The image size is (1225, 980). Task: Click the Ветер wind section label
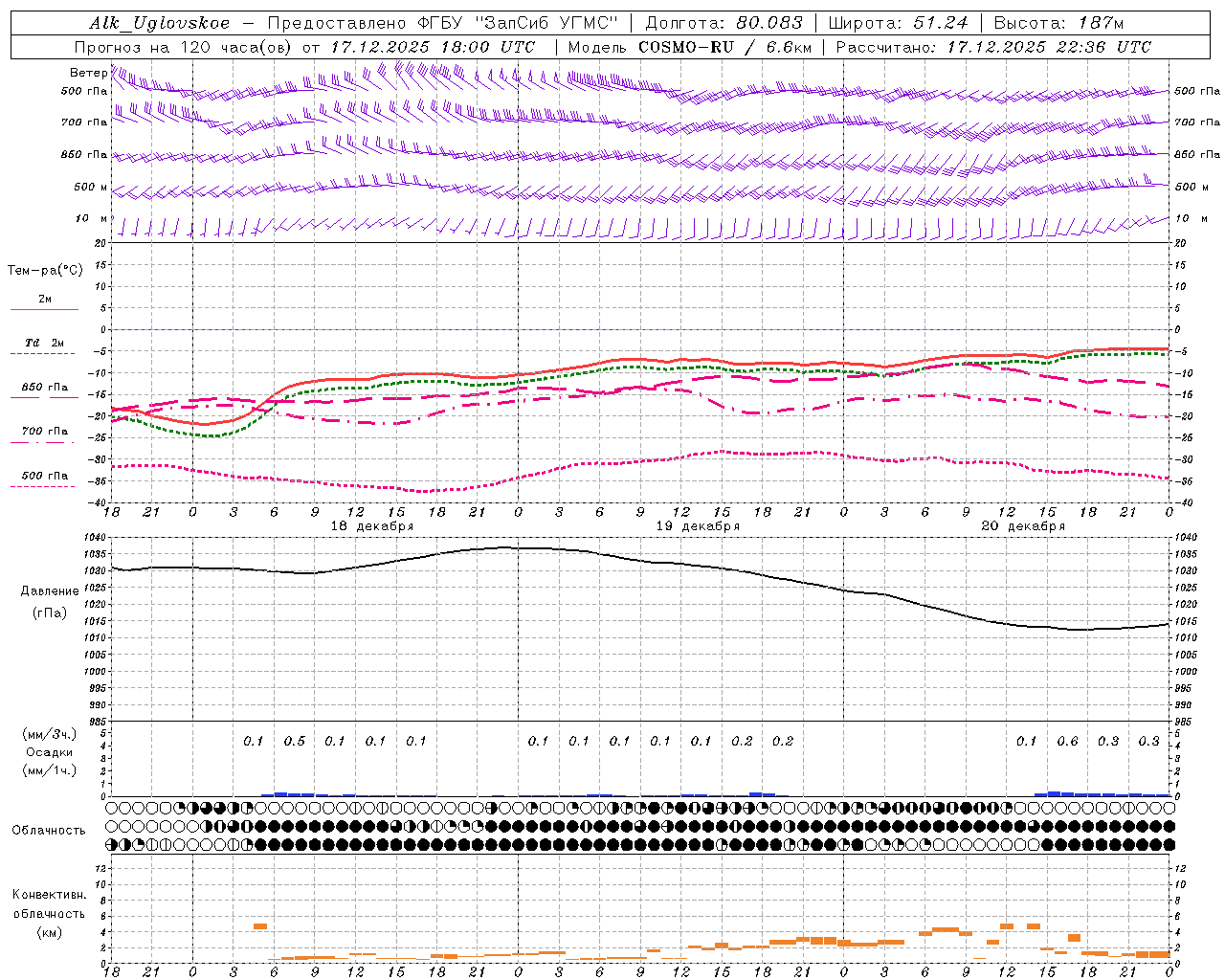click(x=88, y=73)
